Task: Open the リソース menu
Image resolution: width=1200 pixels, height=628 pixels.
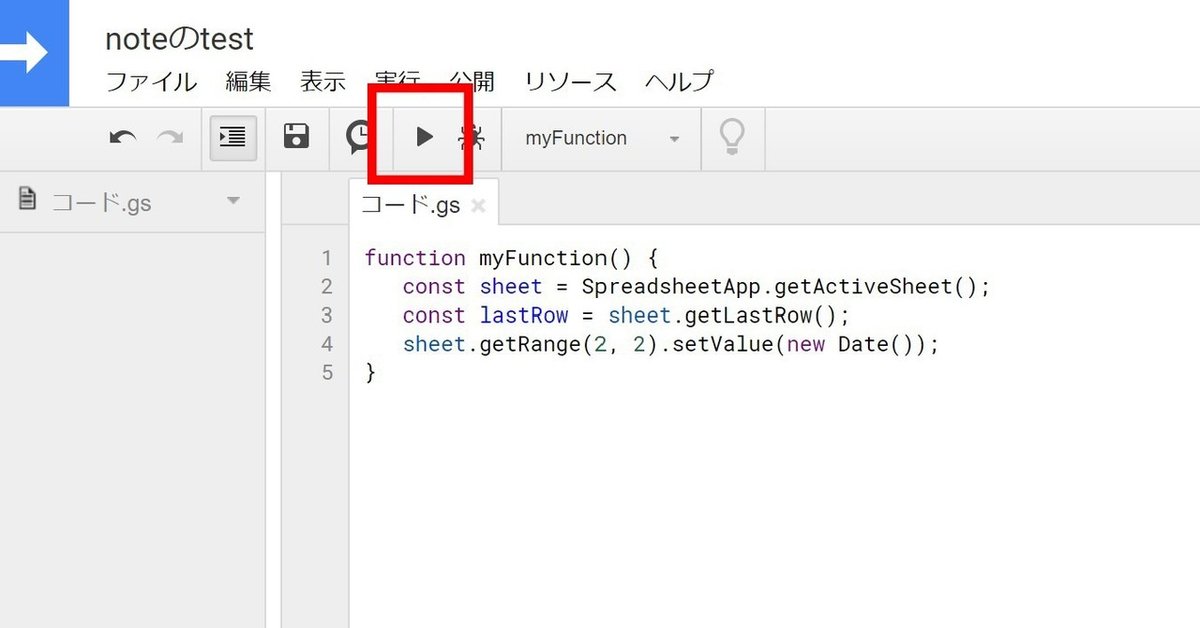Action: (571, 82)
